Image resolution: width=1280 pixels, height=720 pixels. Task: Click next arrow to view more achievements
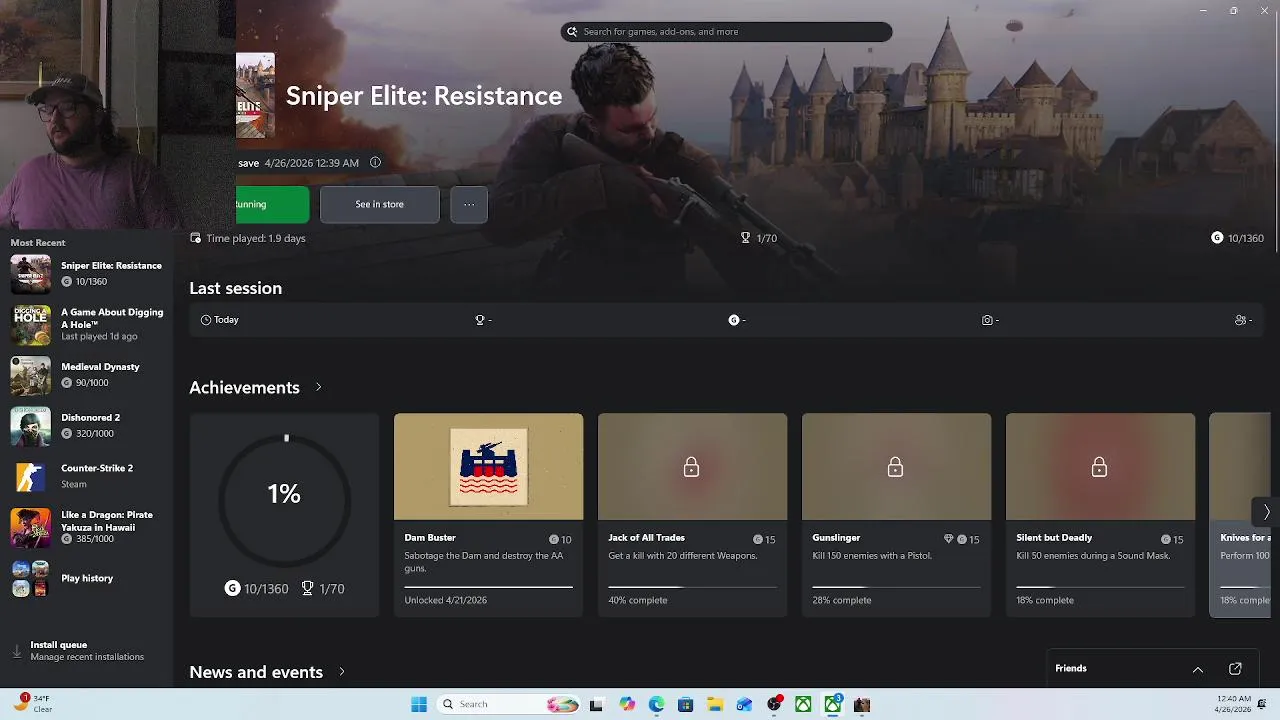tap(1265, 512)
